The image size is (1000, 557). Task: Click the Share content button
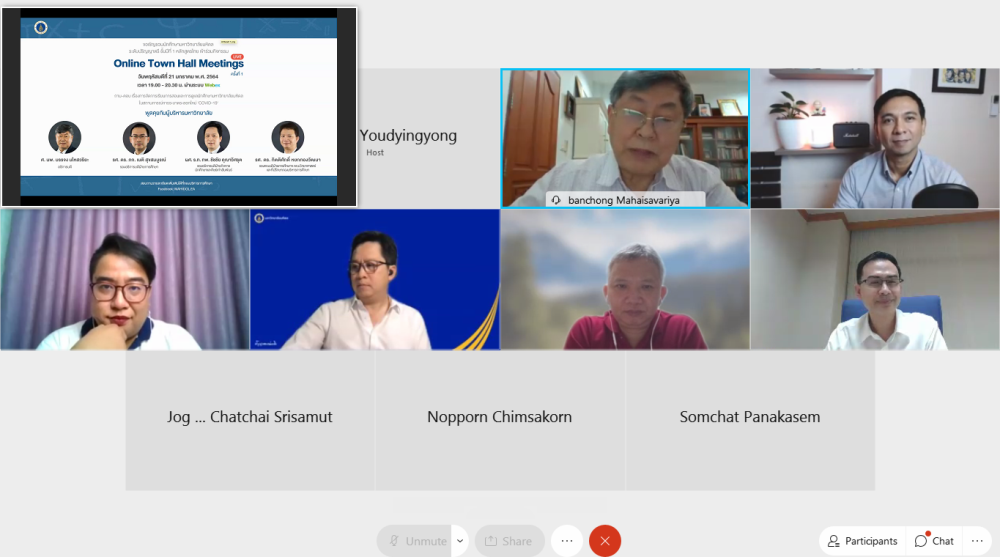coord(509,541)
